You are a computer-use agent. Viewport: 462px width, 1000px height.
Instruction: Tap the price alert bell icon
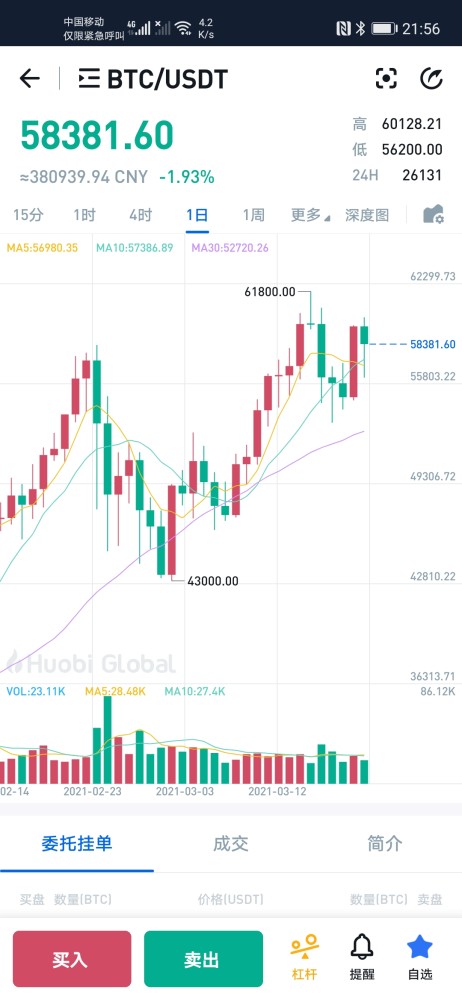pyautogui.click(x=362, y=956)
